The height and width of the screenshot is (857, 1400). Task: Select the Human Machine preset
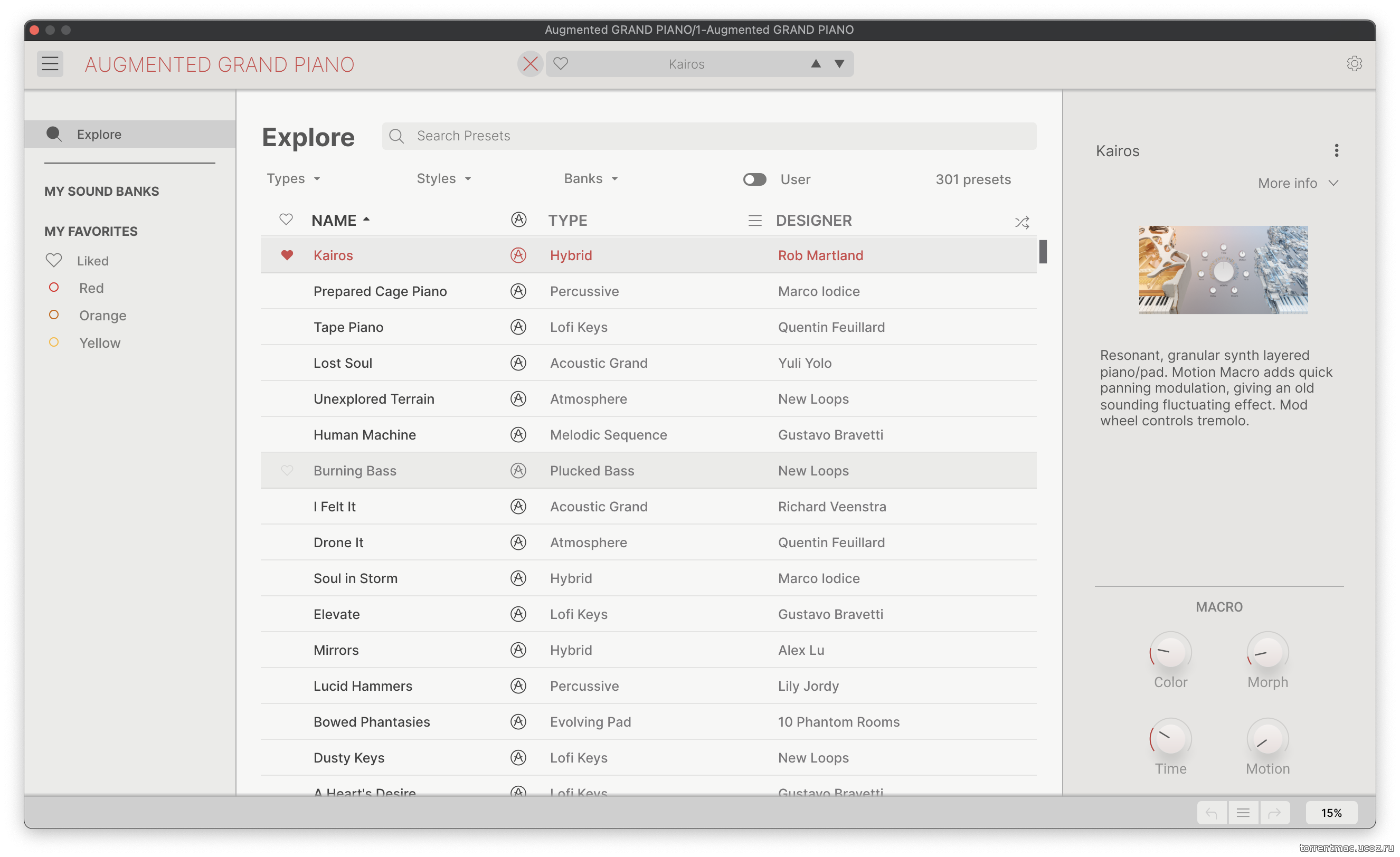[x=648, y=434]
